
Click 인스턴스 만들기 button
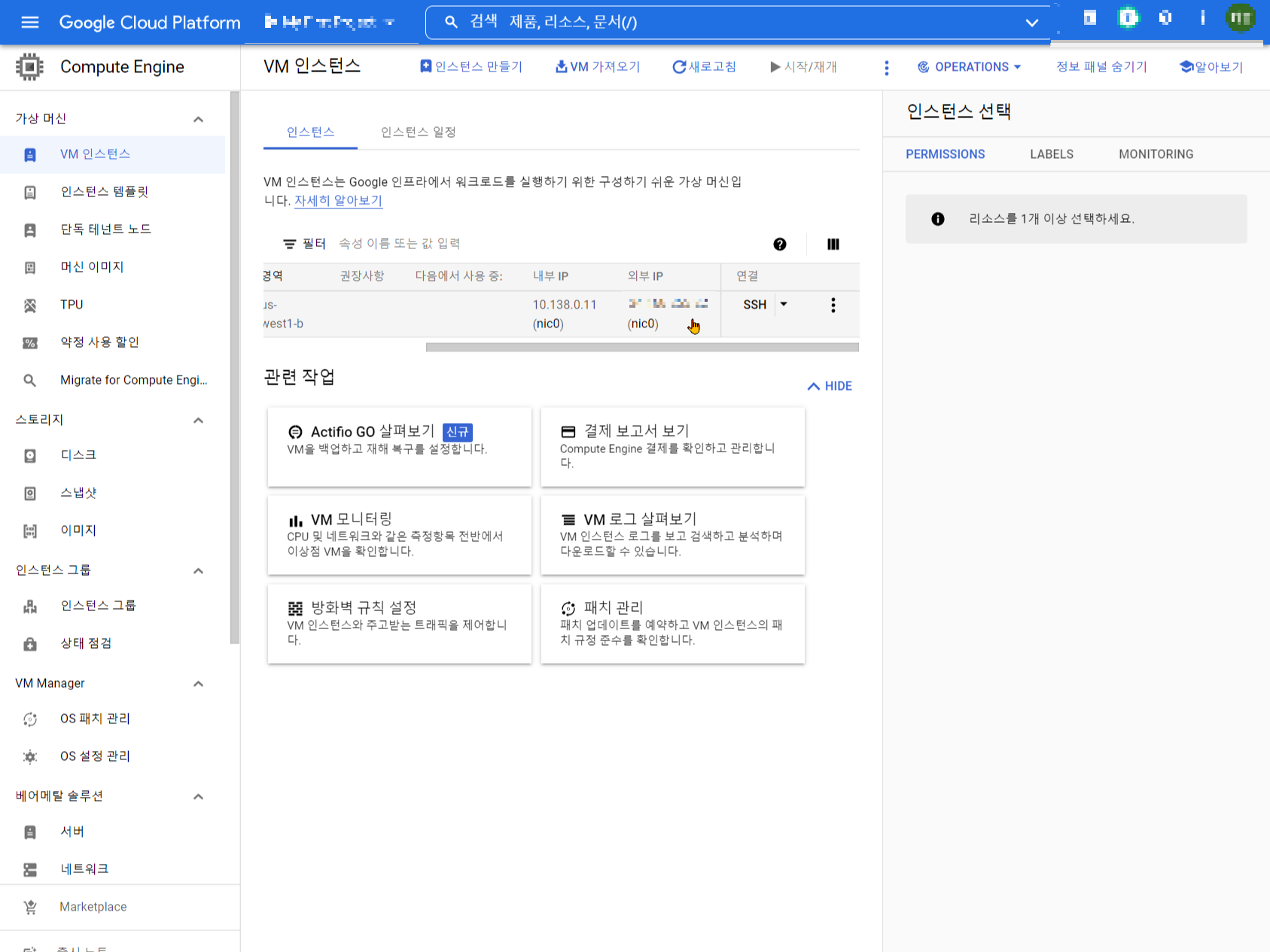471,67
